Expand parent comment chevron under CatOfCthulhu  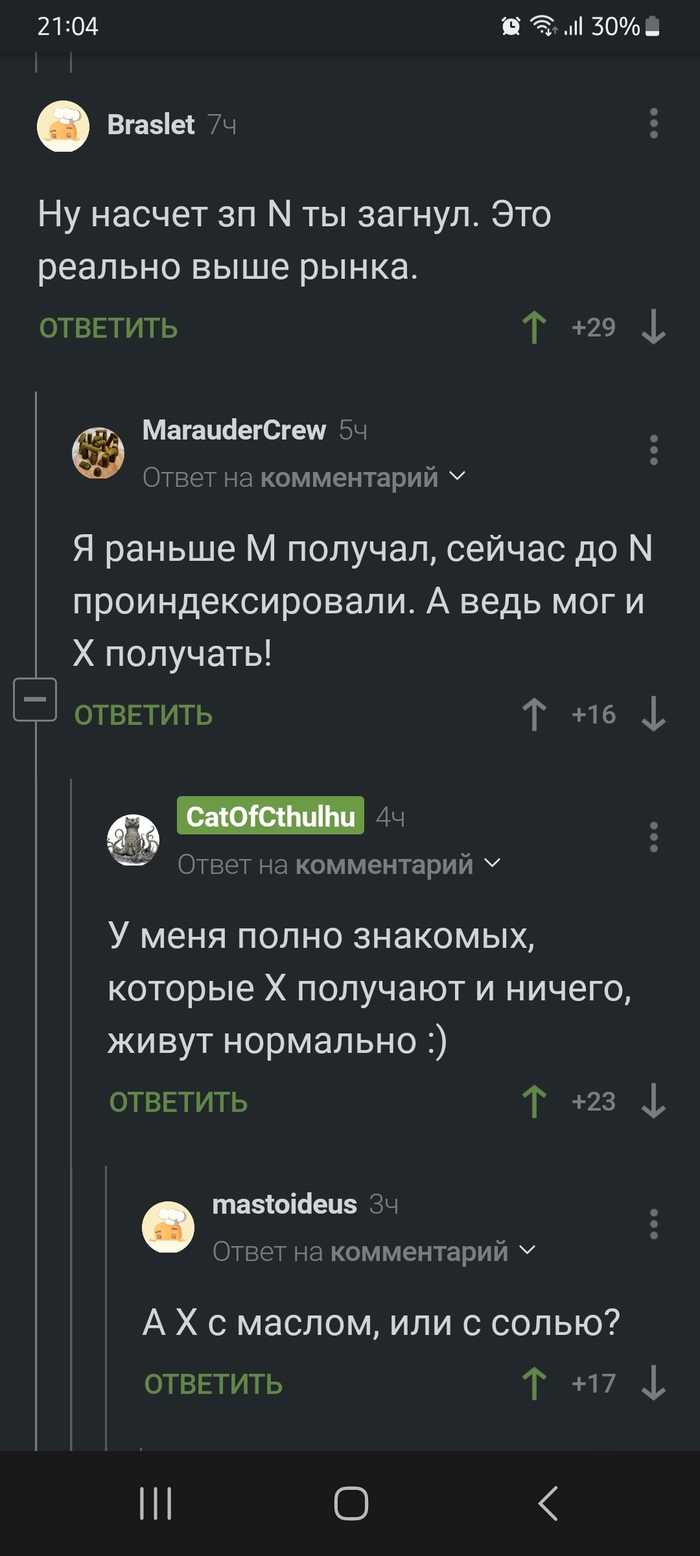pyautogui.click(x=492, y=863)
